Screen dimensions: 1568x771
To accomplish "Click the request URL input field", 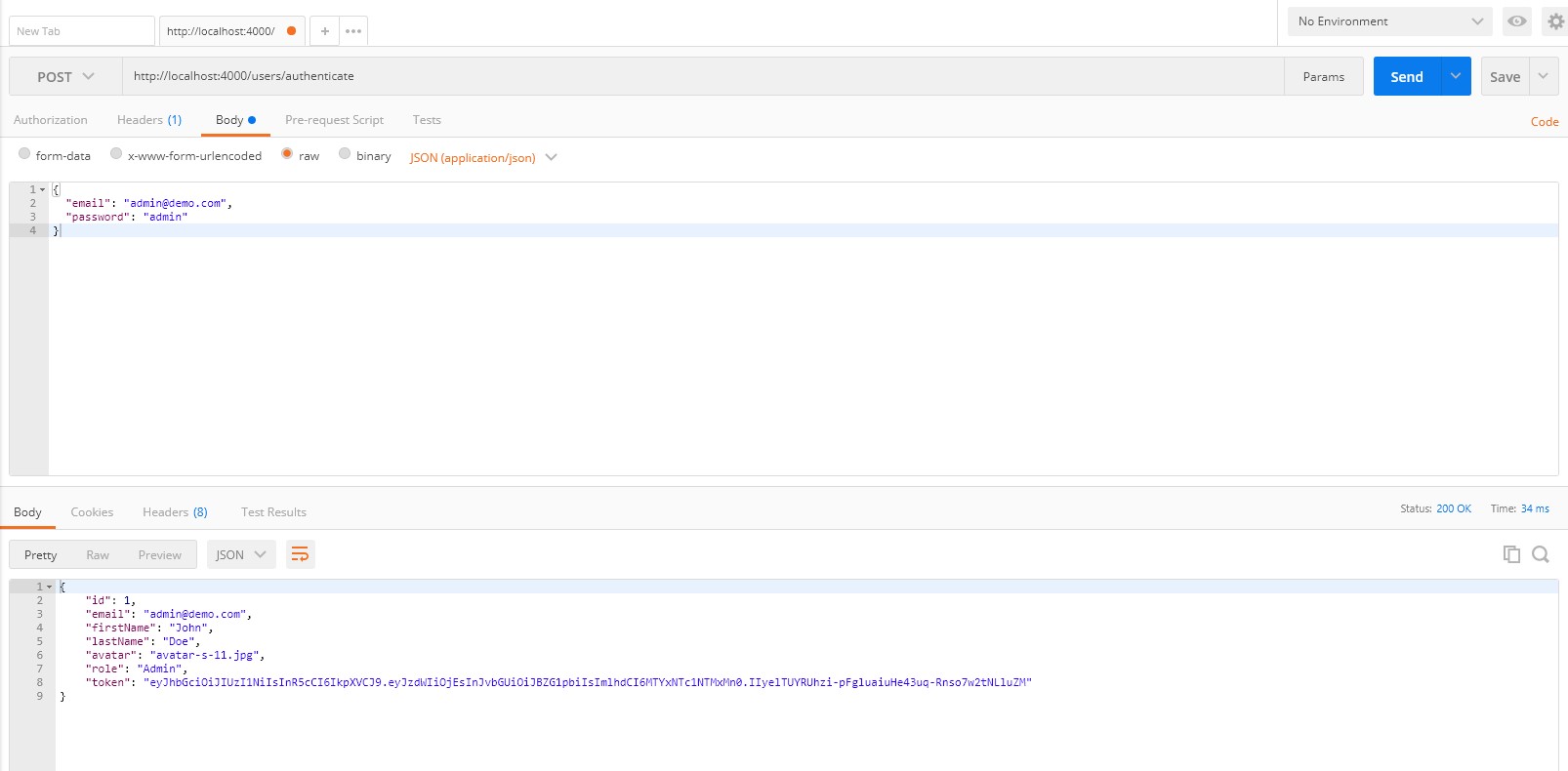I will click(703, 76).
